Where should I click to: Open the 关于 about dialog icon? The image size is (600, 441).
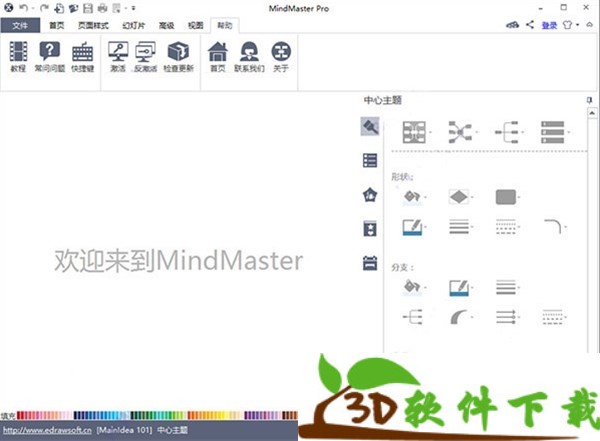point(281,56)
